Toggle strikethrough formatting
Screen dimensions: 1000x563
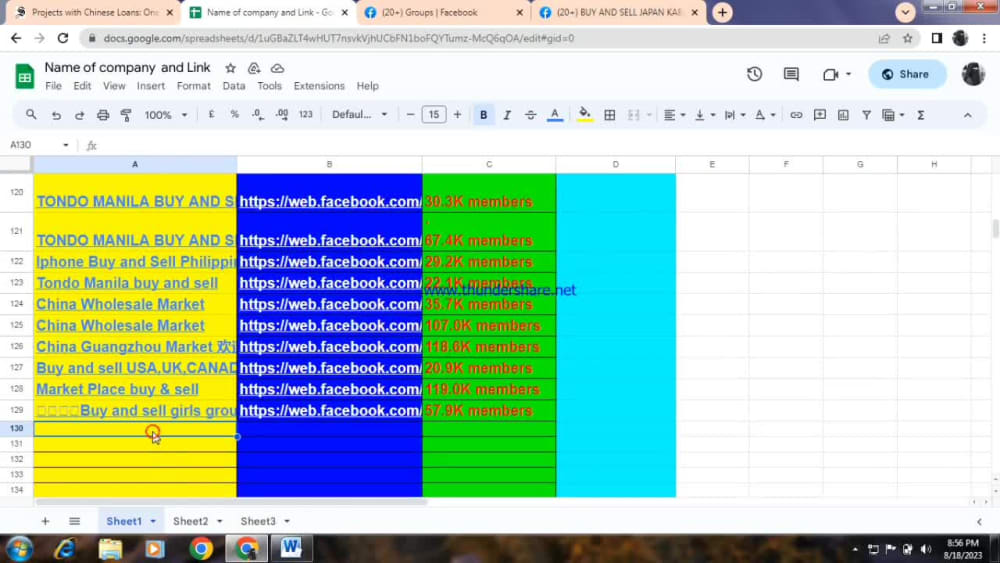[x=530, y=115]
